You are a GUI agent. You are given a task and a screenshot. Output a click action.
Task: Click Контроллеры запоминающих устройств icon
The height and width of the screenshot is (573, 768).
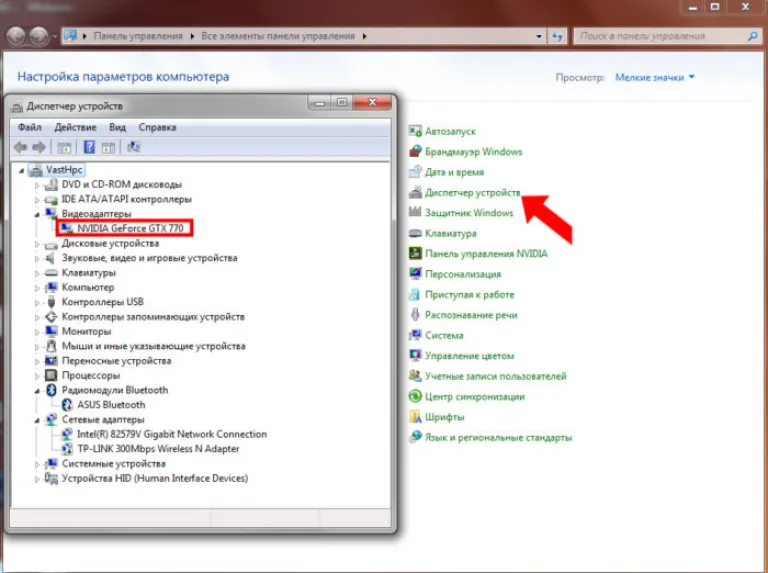pyautogui.click(x=51, y=316)
